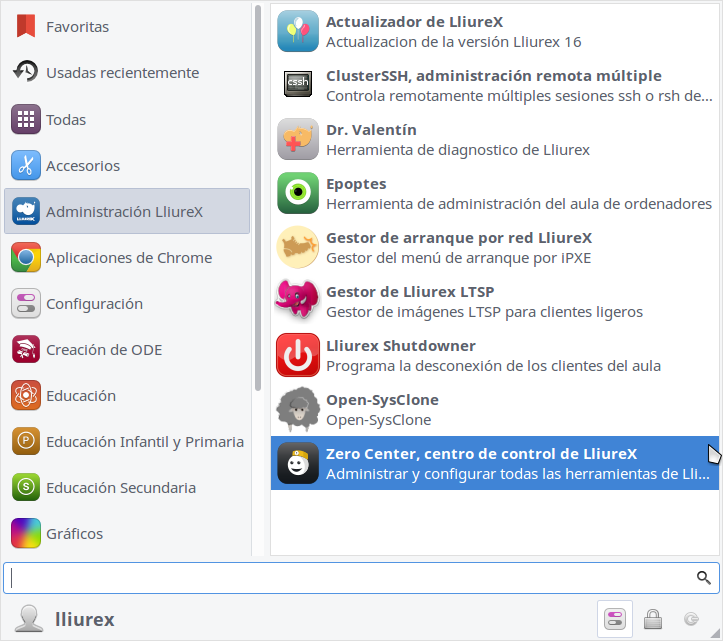Viewport: 723px width, 641px height.
Task: Open Aplicaciones de Chrome category
Action: click(127, 257)
